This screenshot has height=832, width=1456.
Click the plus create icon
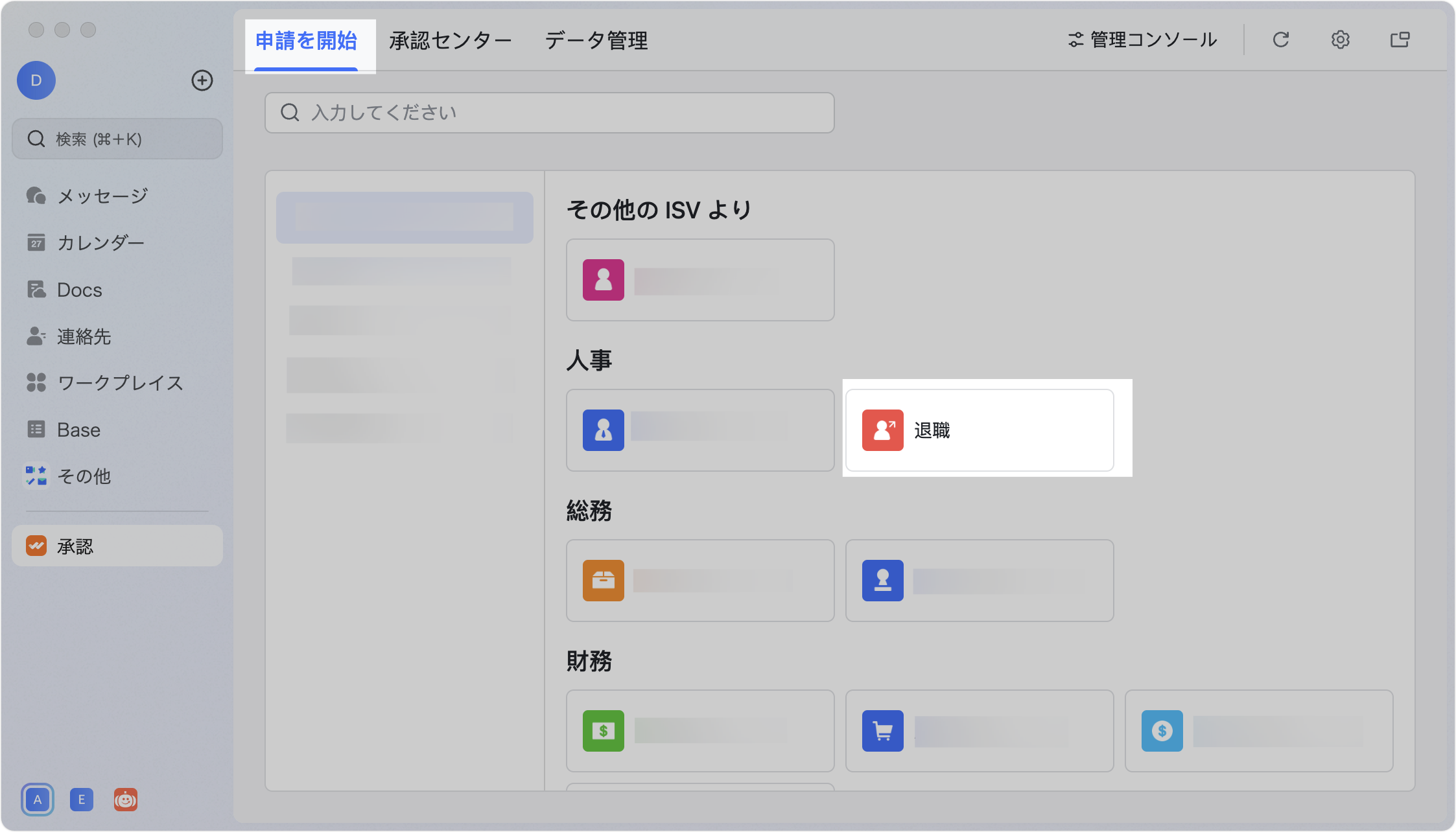point(202,80)
